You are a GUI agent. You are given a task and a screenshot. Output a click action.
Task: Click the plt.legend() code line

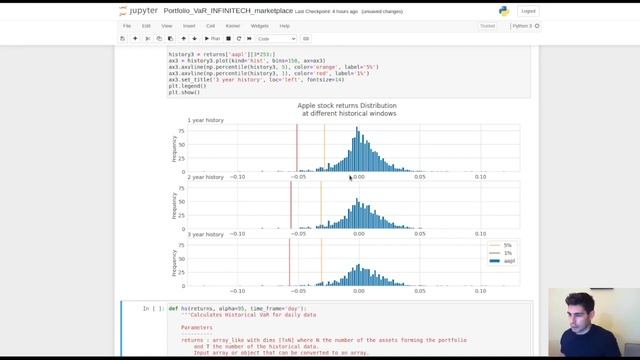pyautogui.click(x=187, y=86)
